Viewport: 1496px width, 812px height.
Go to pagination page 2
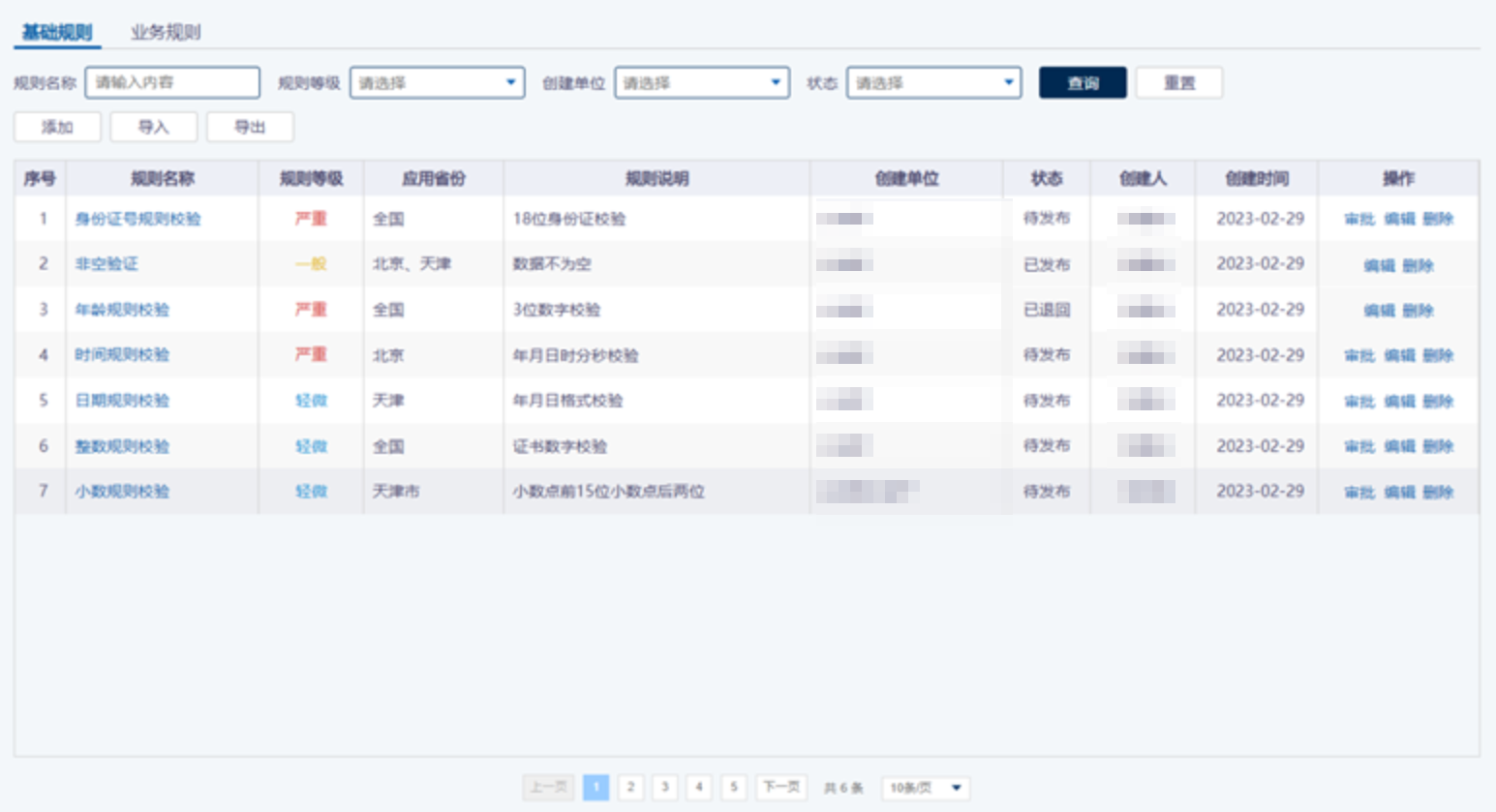pyautogui.click(x=630, y=787)
